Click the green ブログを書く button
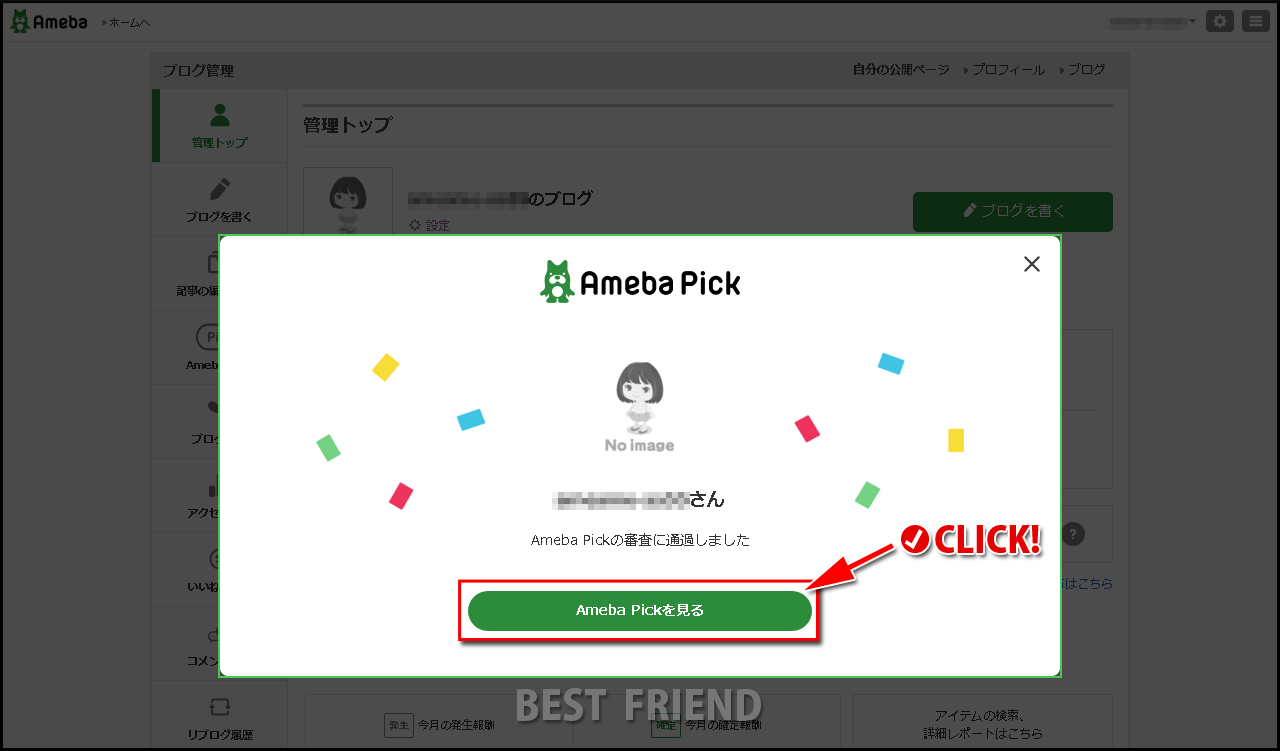 coord(1013,212)
